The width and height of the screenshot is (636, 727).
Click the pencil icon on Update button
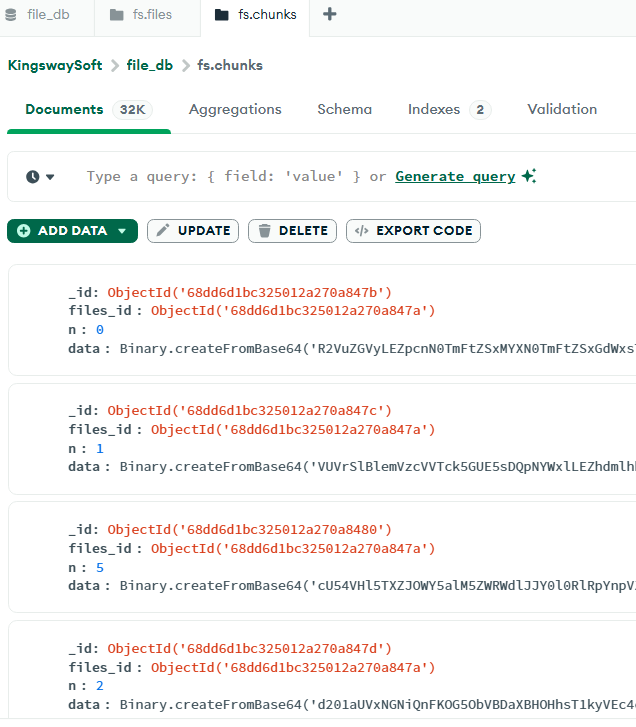click(x=163, y=231)
